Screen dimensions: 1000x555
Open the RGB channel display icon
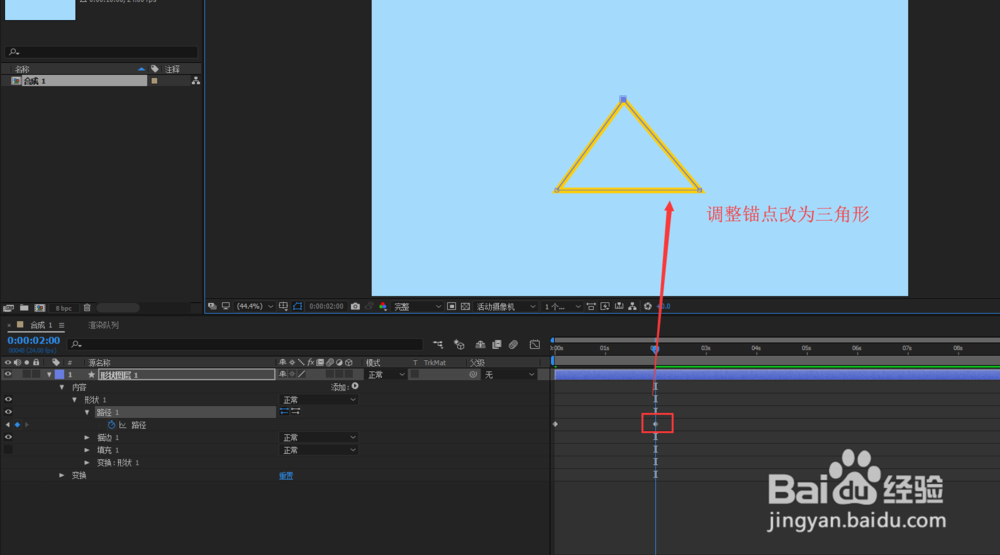[x=383, y=307]
